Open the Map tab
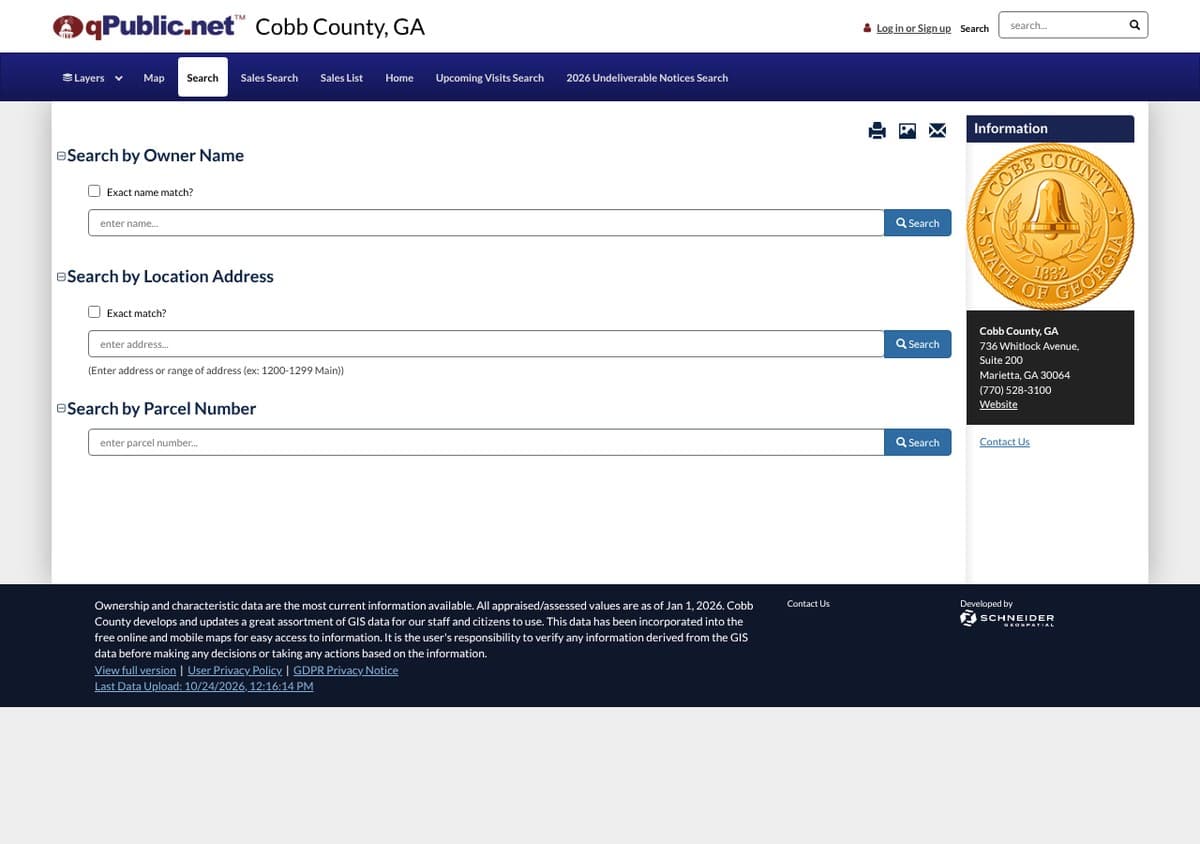 [154, 78]
